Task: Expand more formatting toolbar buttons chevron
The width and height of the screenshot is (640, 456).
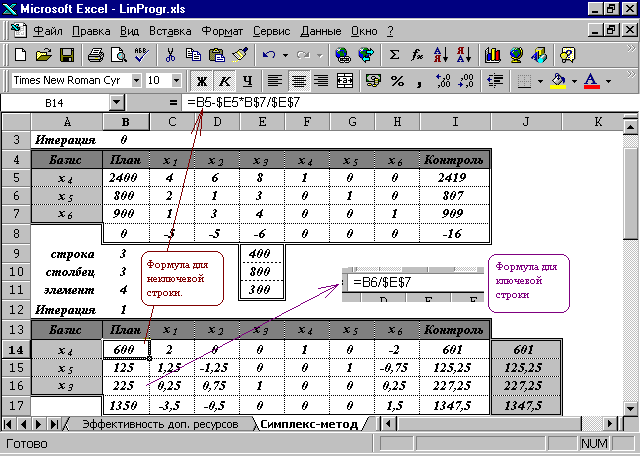Action: [631, 74]
